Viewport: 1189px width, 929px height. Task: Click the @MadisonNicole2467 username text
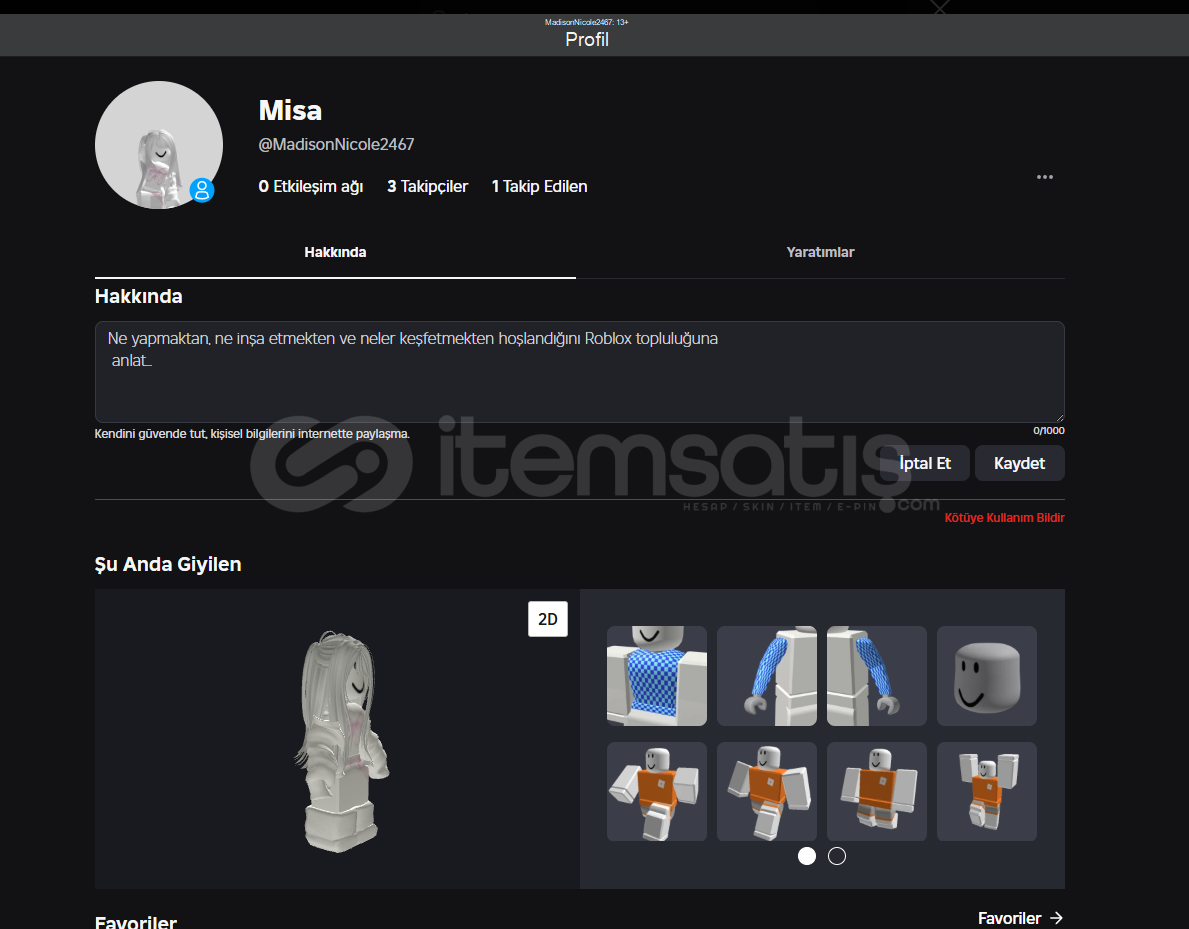(336, 144)
